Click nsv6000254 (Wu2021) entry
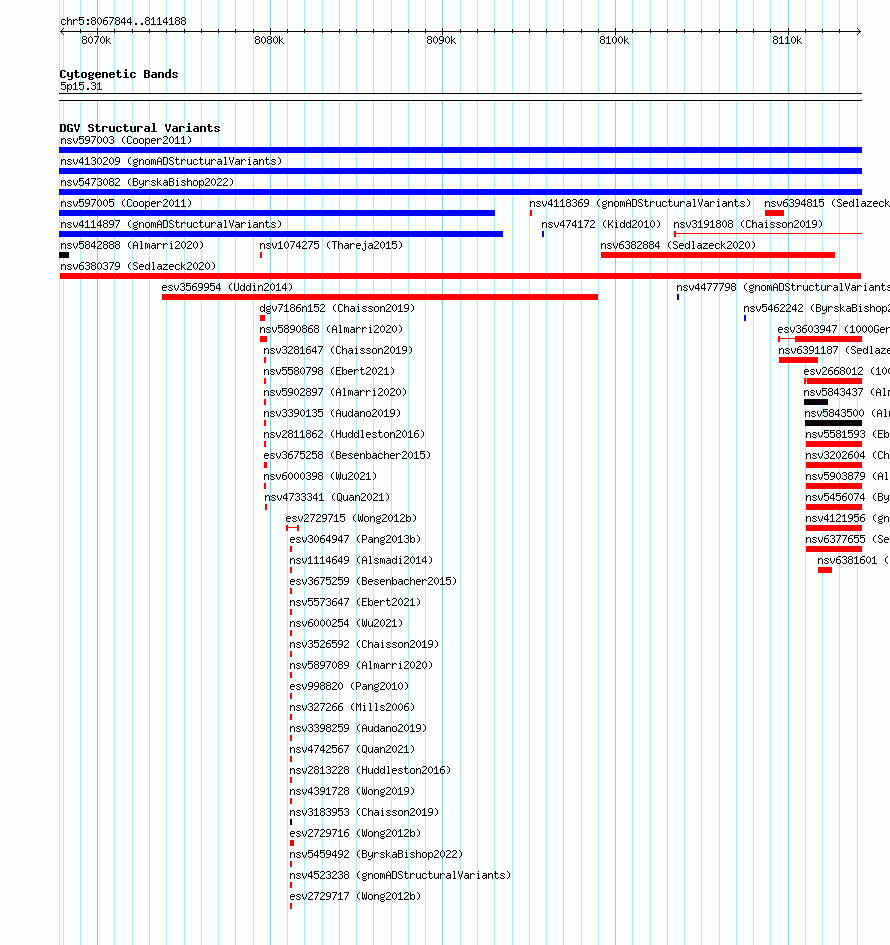 (x=346, y=624)
